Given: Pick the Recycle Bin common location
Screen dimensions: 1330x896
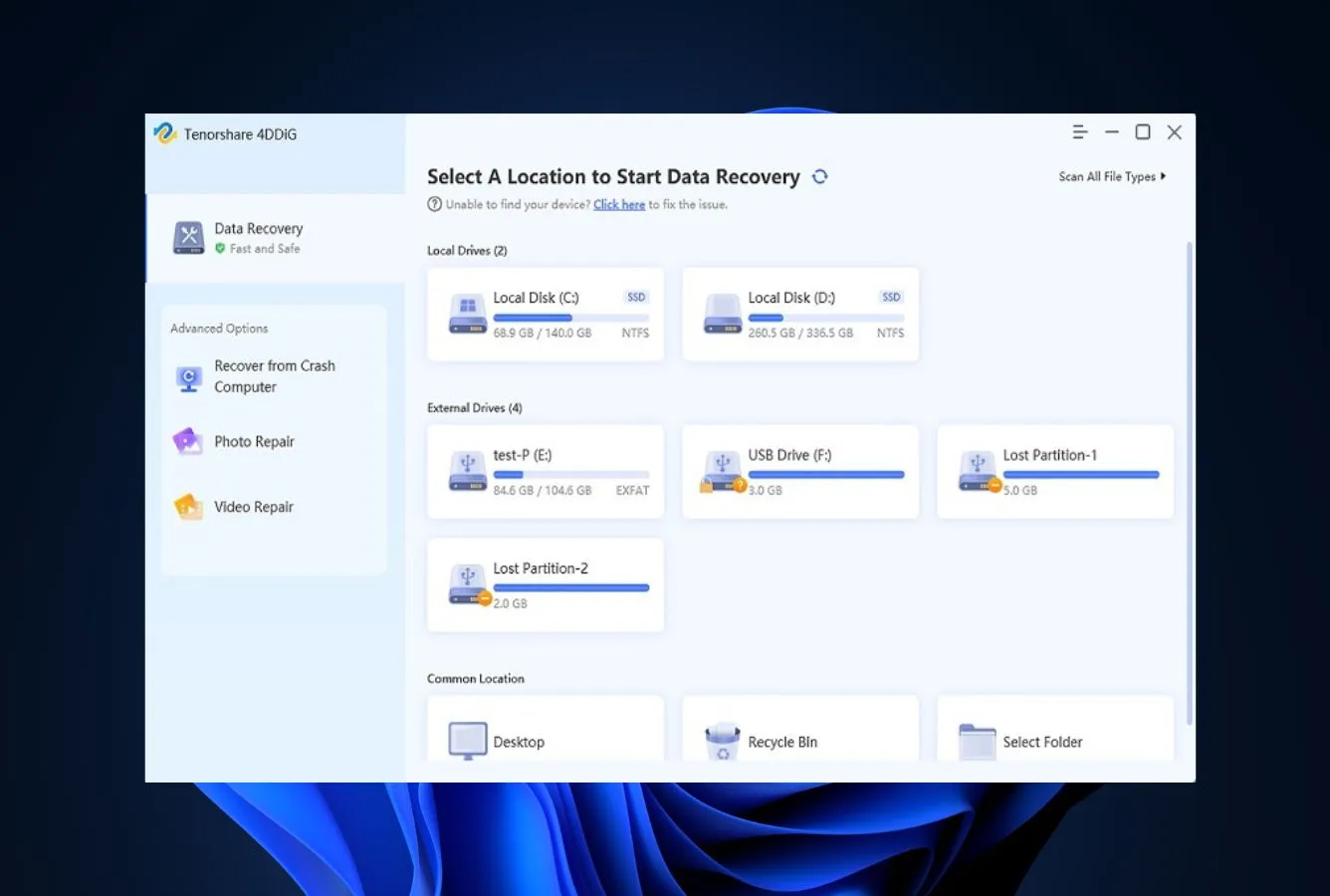Looking at the screenshot, I should point(800,729).
